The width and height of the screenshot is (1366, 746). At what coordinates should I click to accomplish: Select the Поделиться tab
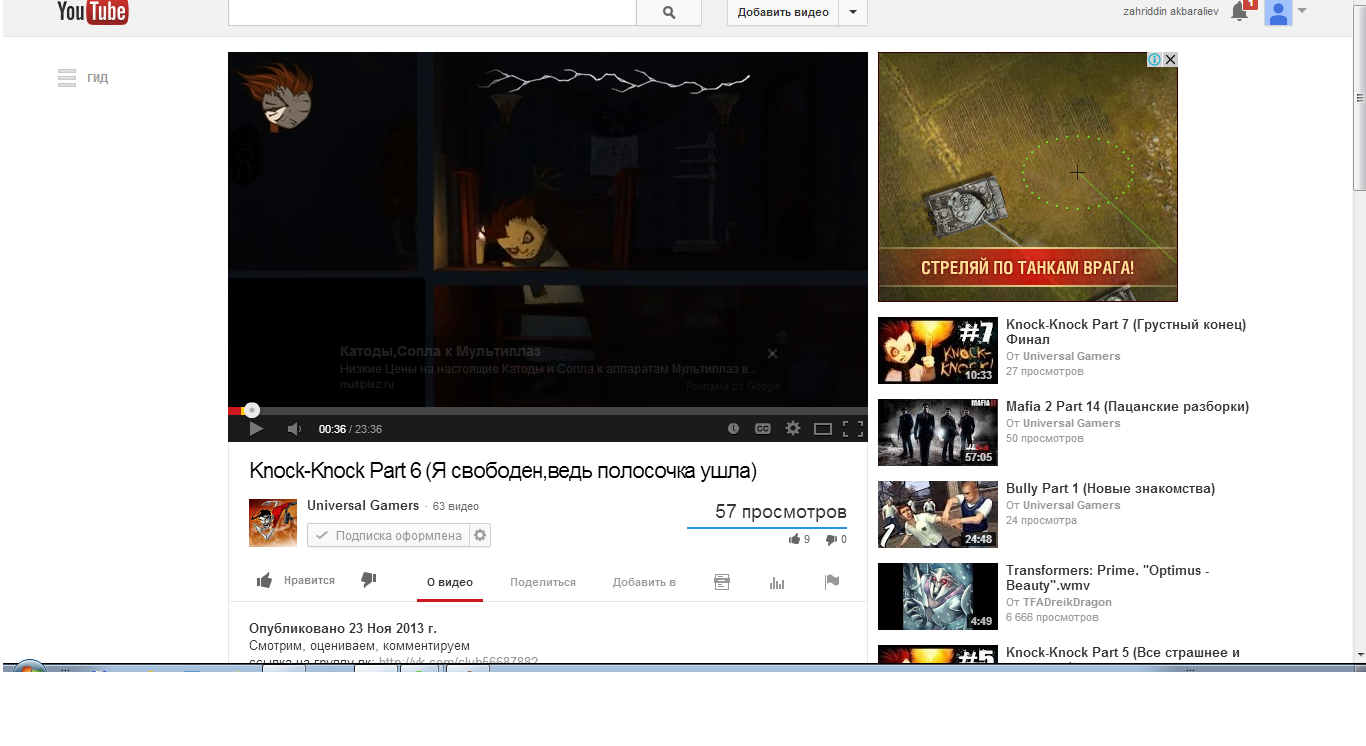[543, 582]
